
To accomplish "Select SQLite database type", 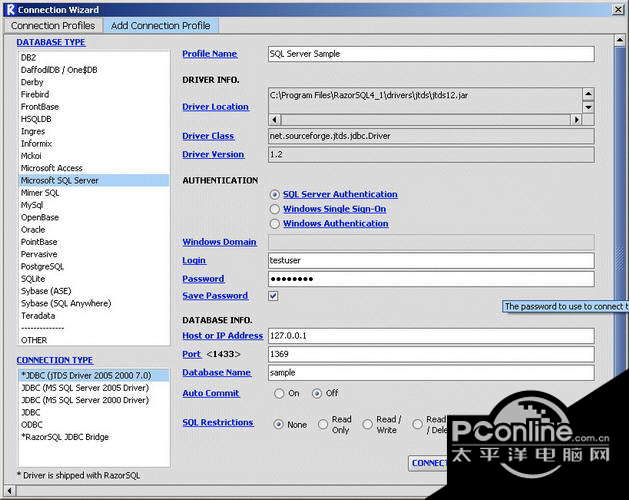I will (94, 279).
